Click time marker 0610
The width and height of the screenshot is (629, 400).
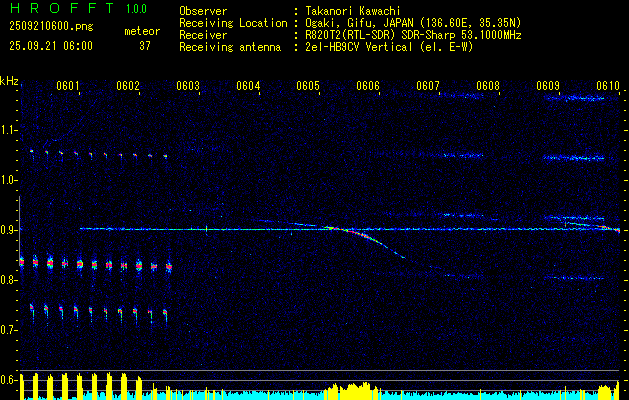[x=608, y=85]
